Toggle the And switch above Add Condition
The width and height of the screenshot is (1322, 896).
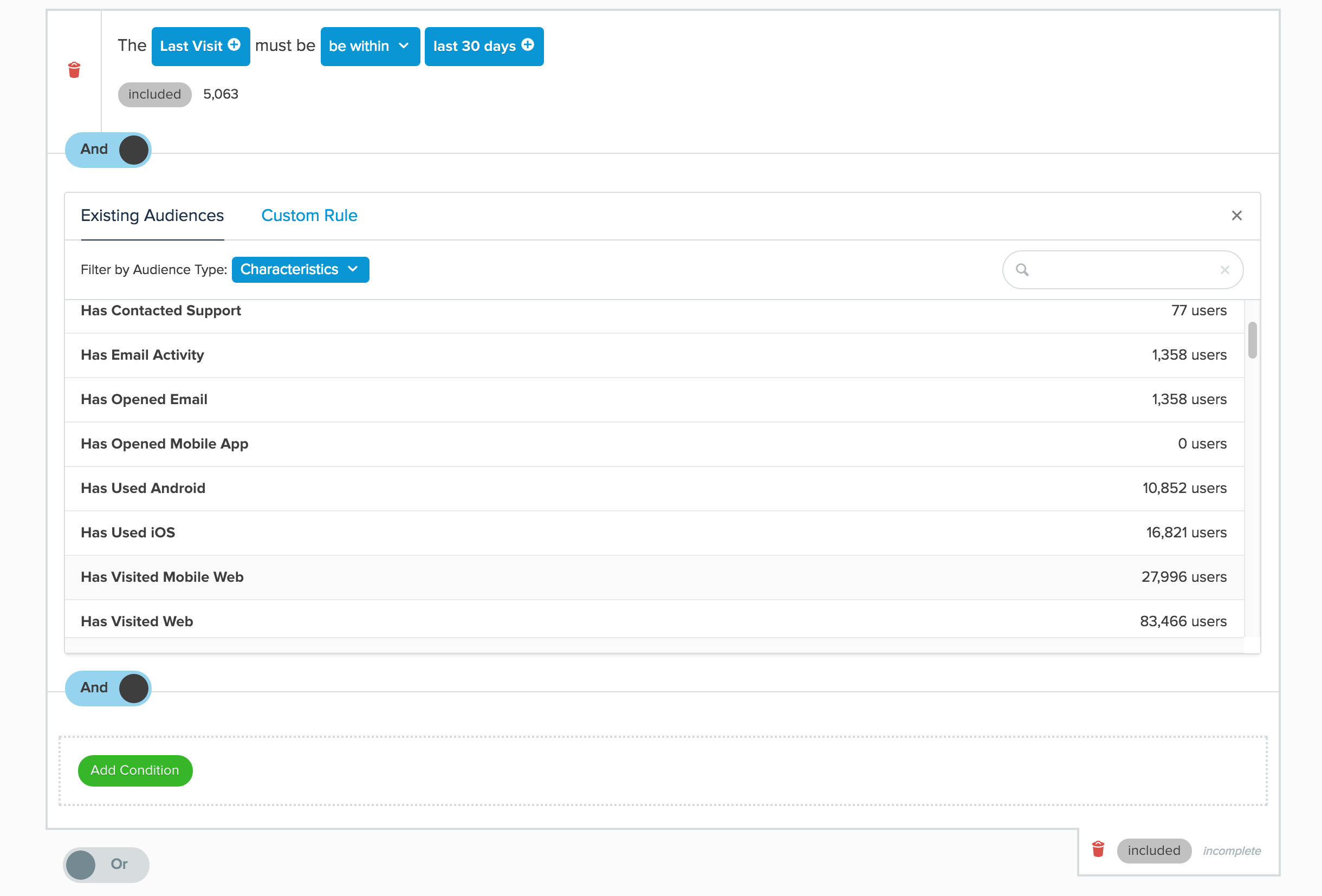108,689
